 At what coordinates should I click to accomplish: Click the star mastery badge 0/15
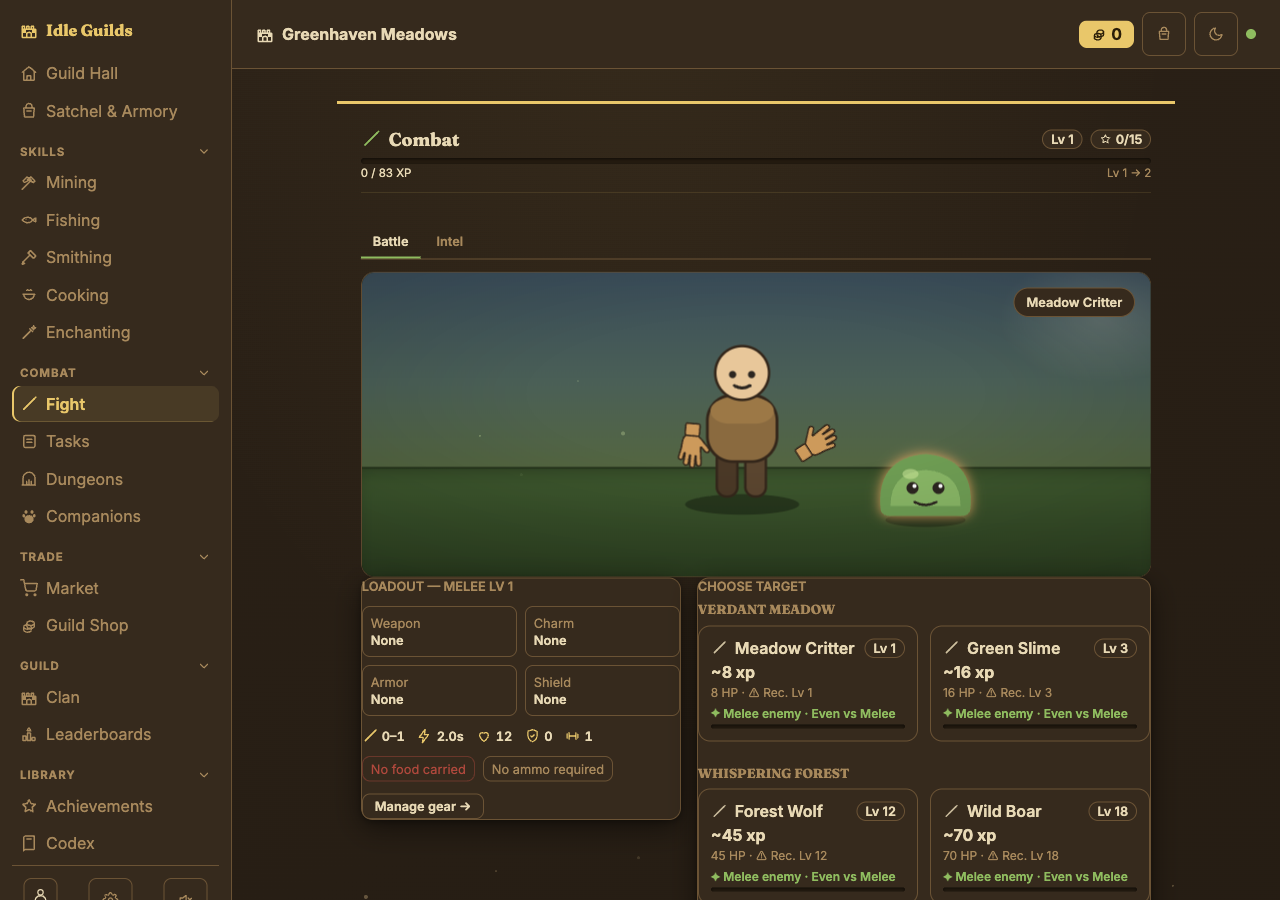(x=1119, y=139)
